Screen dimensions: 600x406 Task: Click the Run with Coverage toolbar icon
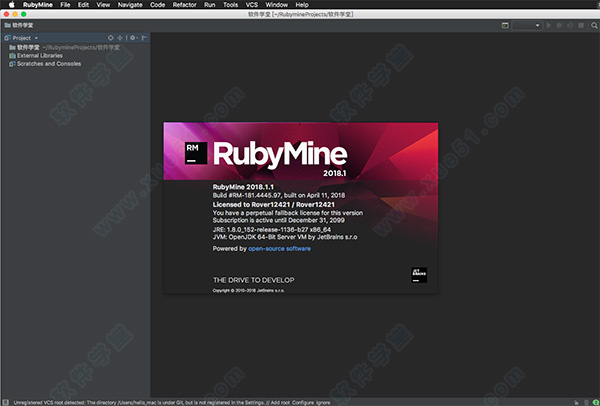click(570, 25)
